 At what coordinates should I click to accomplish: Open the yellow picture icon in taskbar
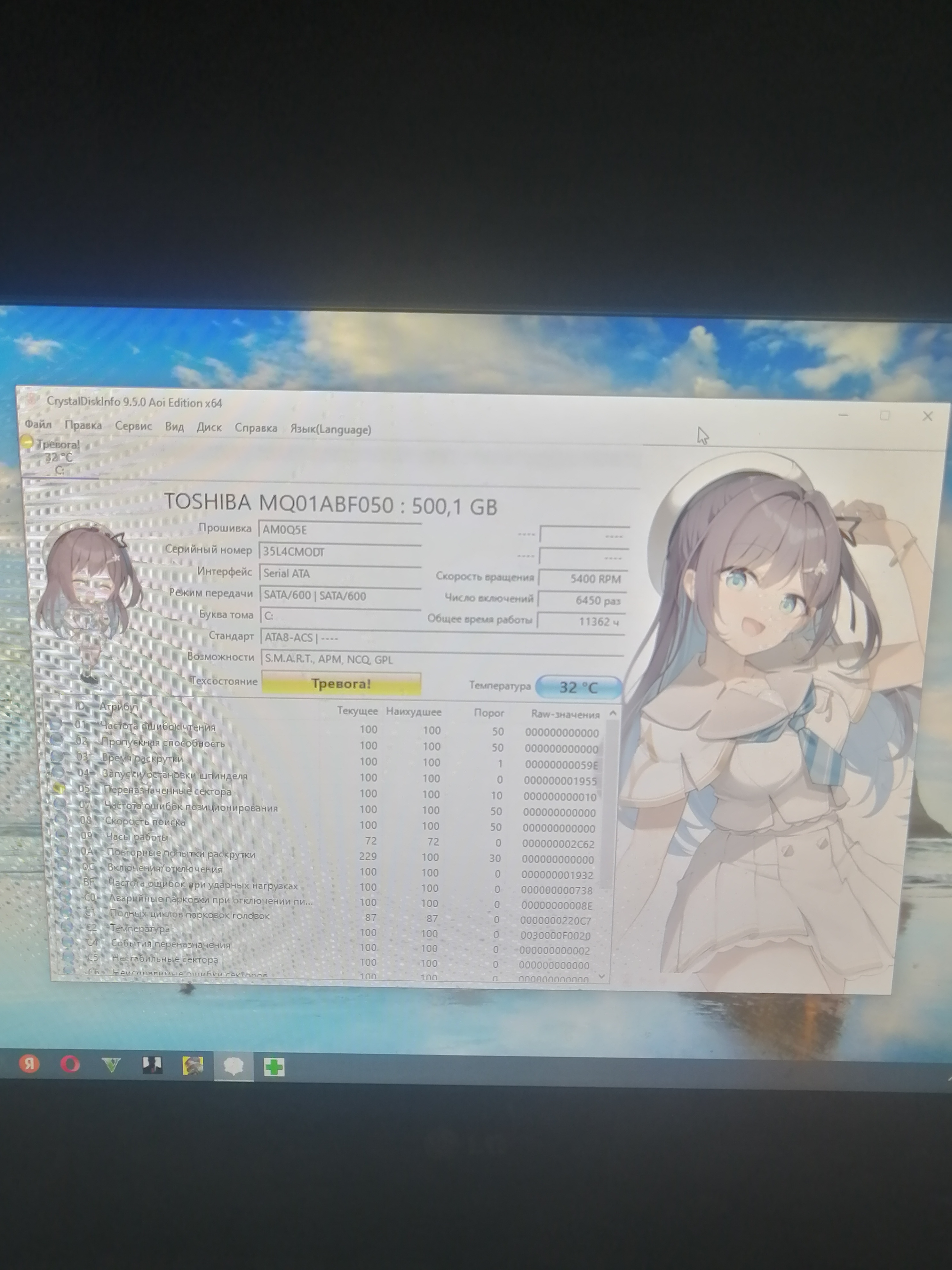(193, 1067)
